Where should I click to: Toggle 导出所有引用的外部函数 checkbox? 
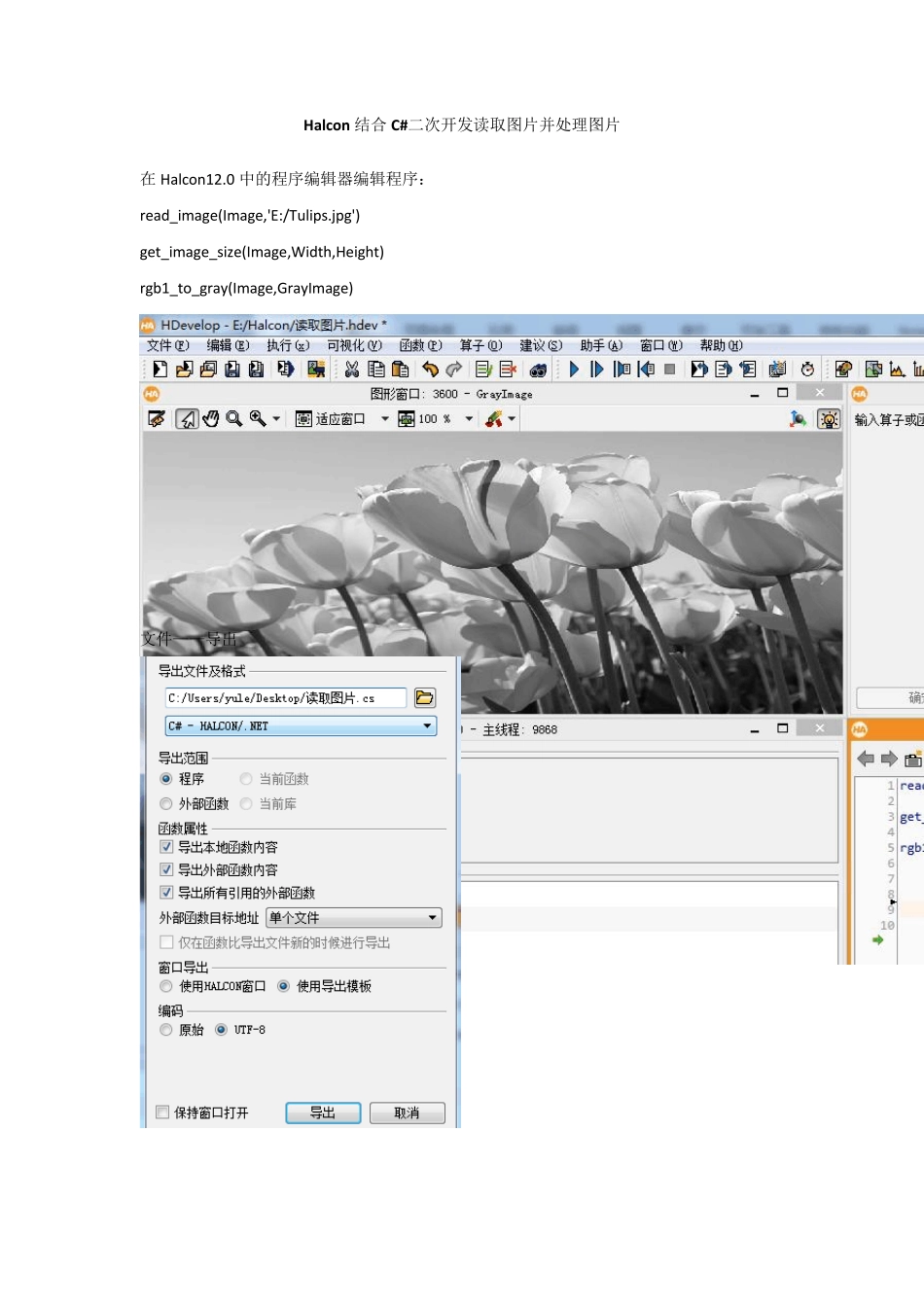[166, 893]
